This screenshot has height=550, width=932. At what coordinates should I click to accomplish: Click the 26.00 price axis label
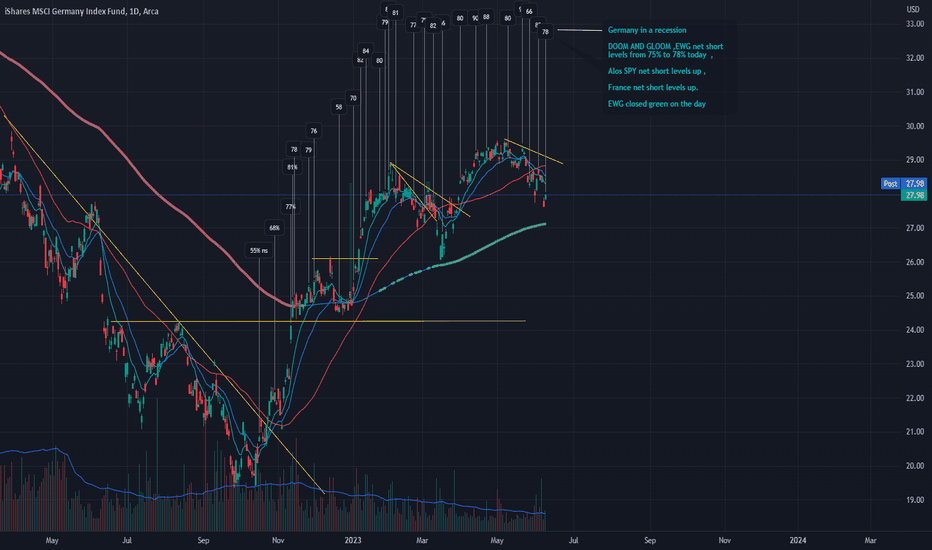(x=915, y=262)
